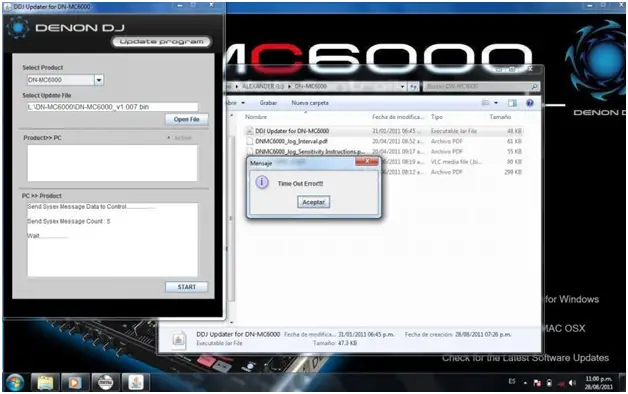Click Nueva carpeta in the Explorer toolbar
Screen dimensions: 628x394
tap(310, 103)
